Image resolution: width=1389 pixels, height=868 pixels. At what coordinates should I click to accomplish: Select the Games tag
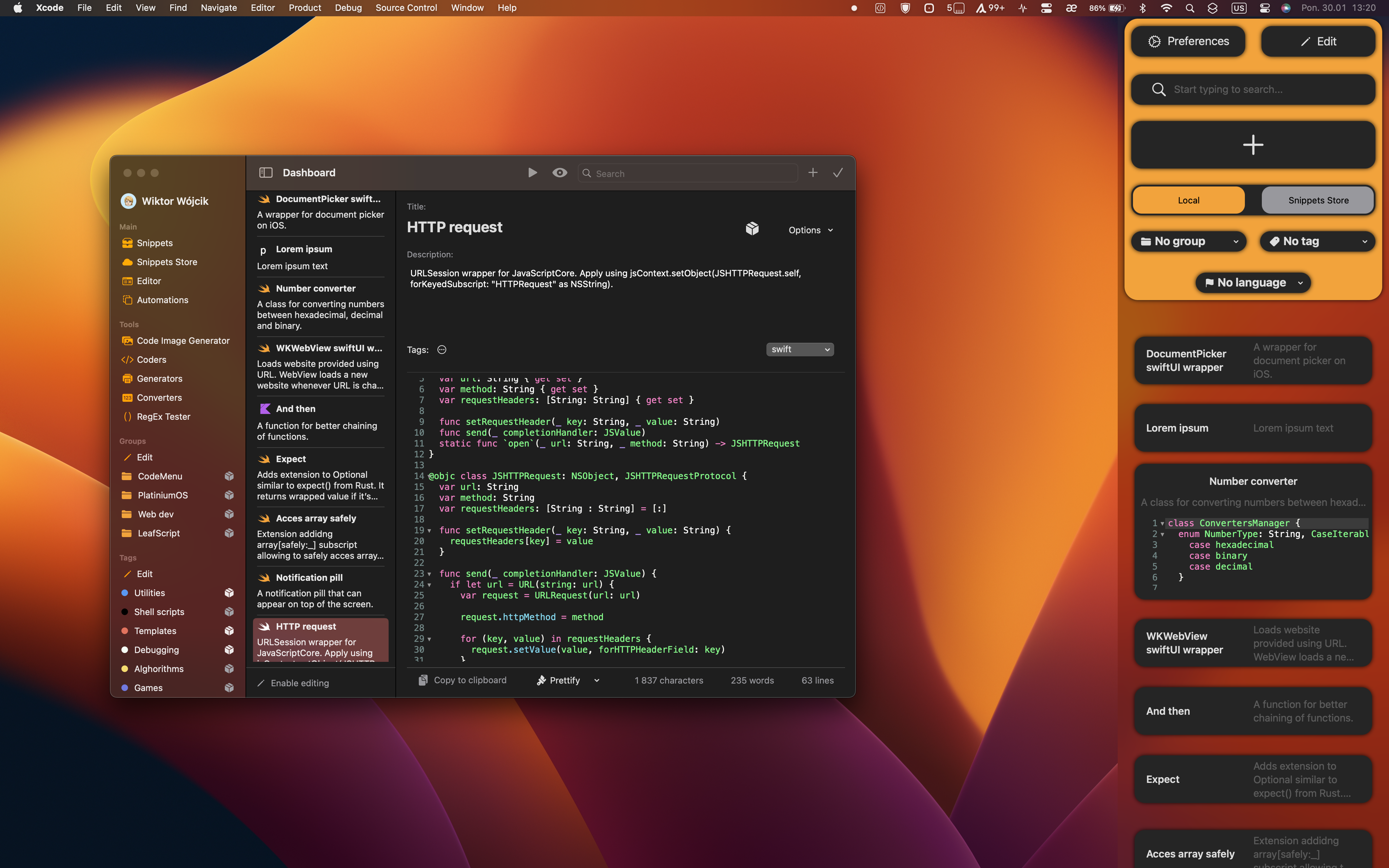point(142,687)
